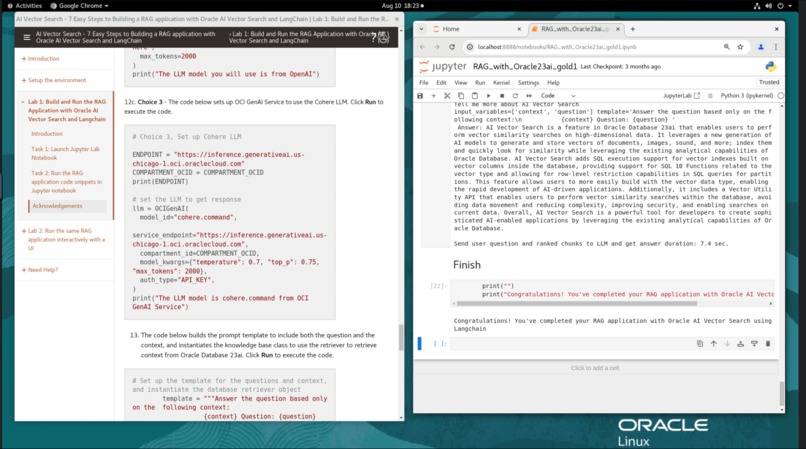Screen dimensions: 806x449
Task: Insert a cell above using cell toolbar icon
Action: tap(740, 344)
